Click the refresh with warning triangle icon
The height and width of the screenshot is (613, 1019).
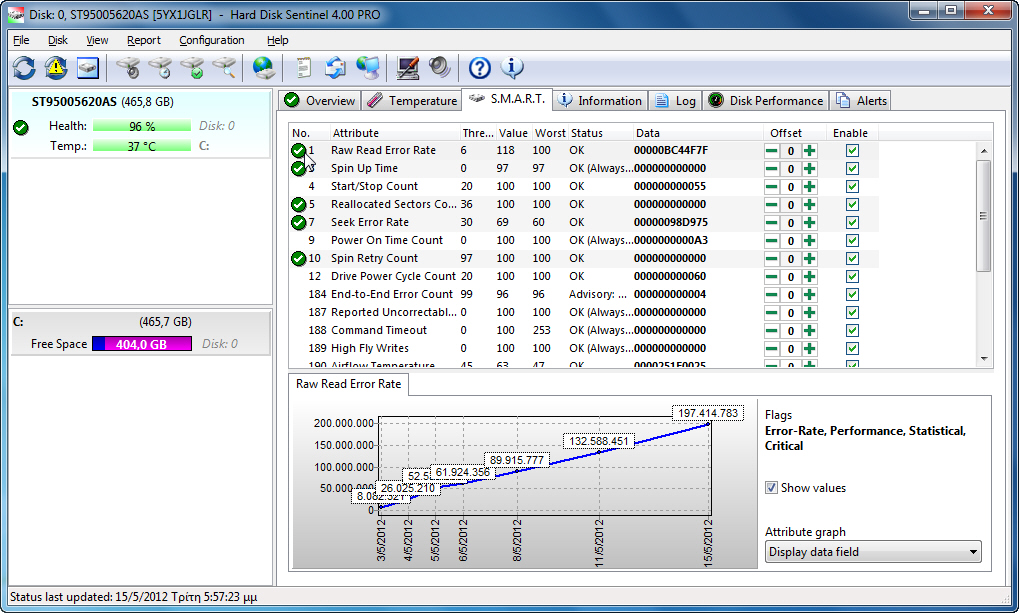coord(56,68)
